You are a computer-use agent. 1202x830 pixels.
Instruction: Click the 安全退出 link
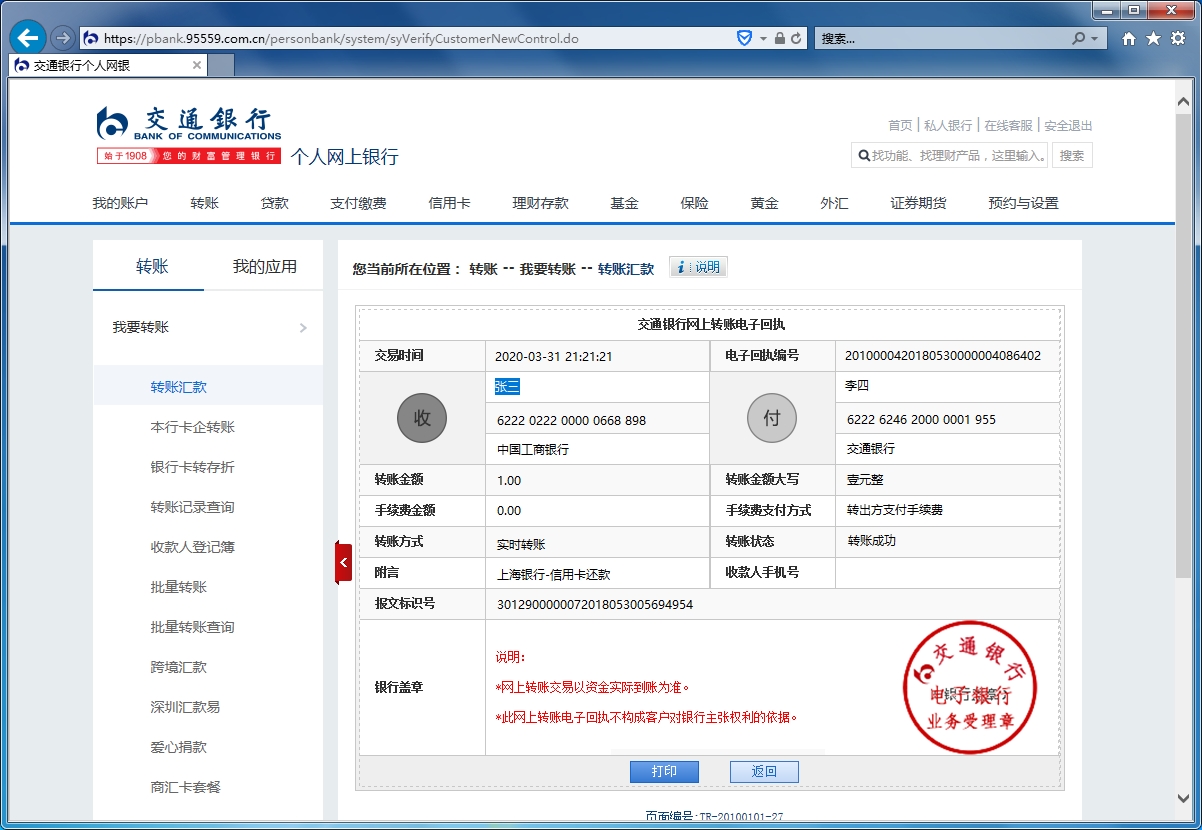pyautogui.click(x=1065, y=125)
